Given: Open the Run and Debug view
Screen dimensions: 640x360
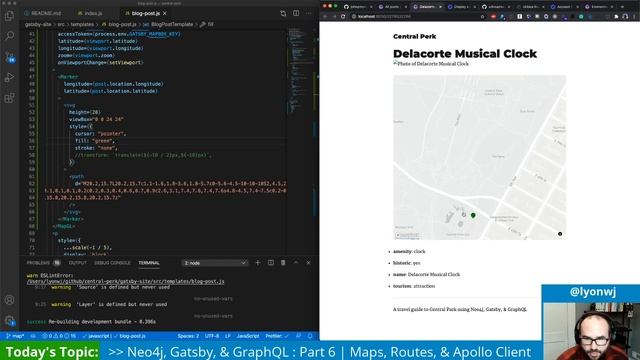Looking at the screenshot, I should click(x=9, y=77).
